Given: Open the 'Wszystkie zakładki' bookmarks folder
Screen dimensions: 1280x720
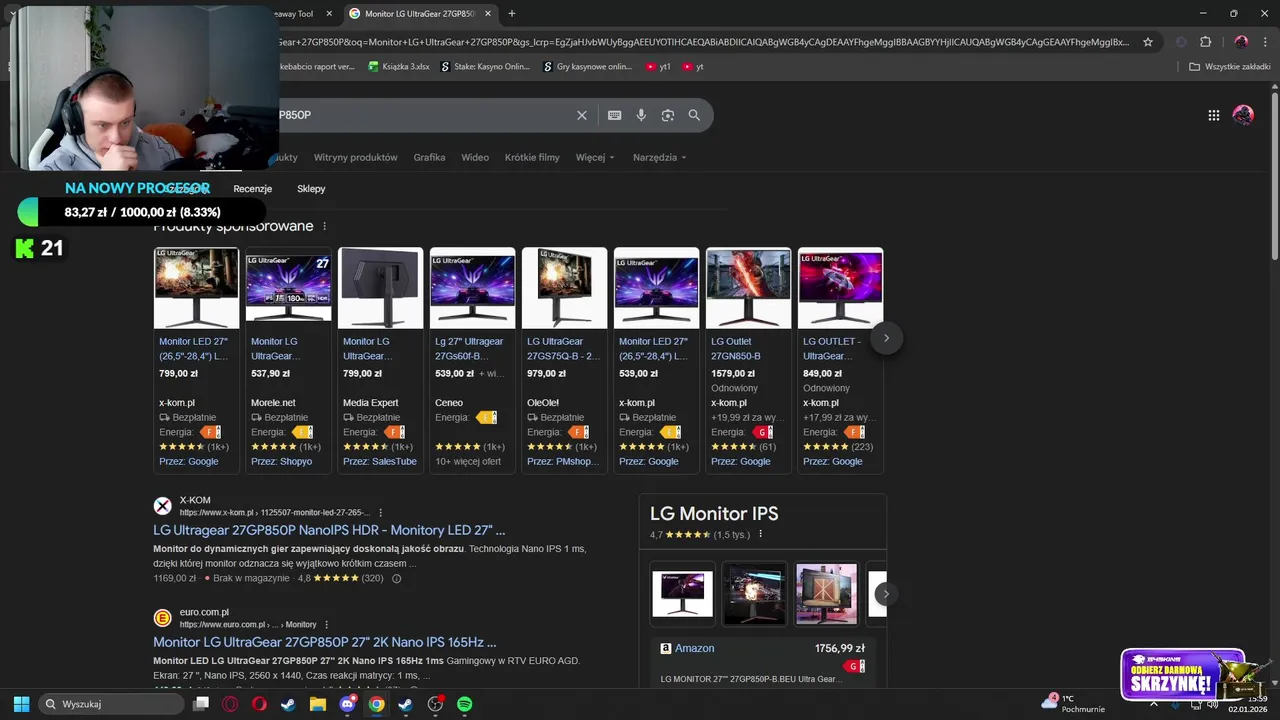Looking at the screenshot, I should coord(1229,67).
